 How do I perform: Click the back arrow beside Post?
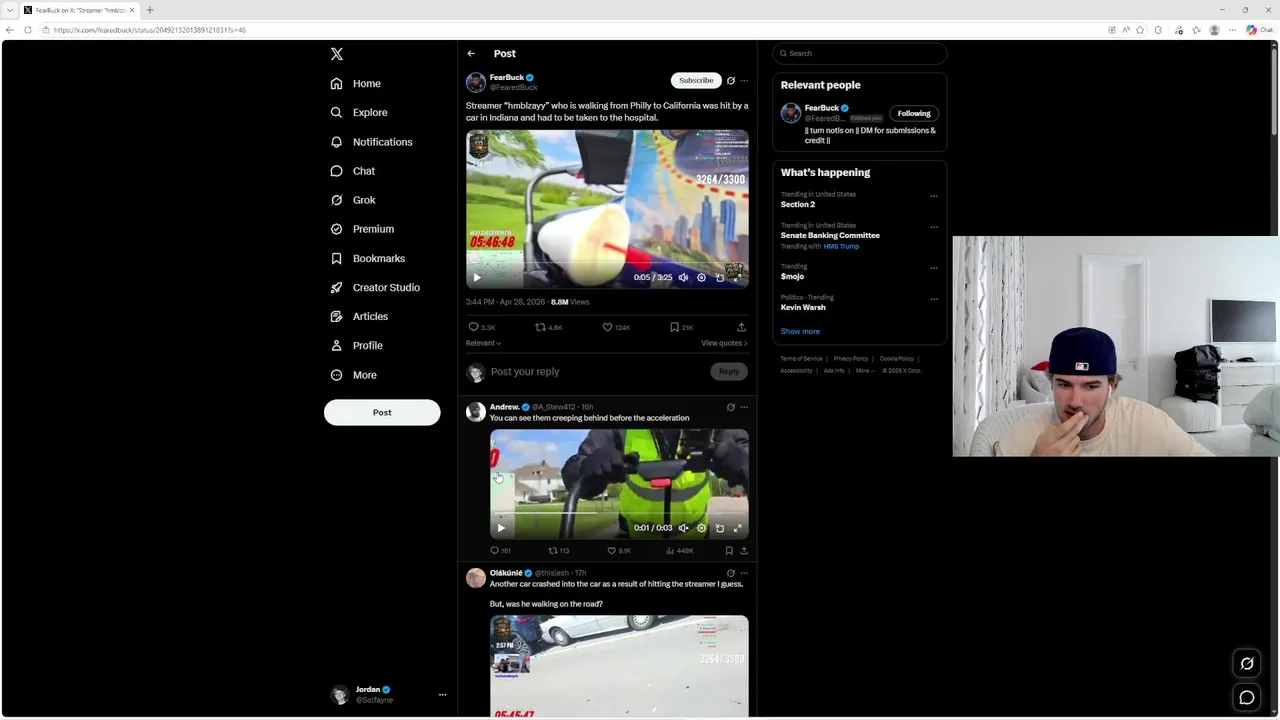click(471, 53)
